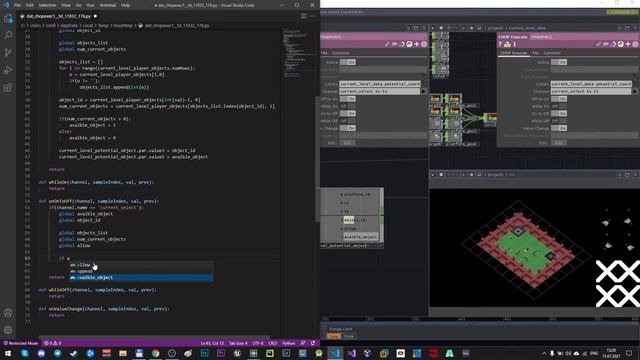Open the File menu in VS Code
Viewport: 640px width, 360px height.
pyautogui.click(x=18, y=5)
